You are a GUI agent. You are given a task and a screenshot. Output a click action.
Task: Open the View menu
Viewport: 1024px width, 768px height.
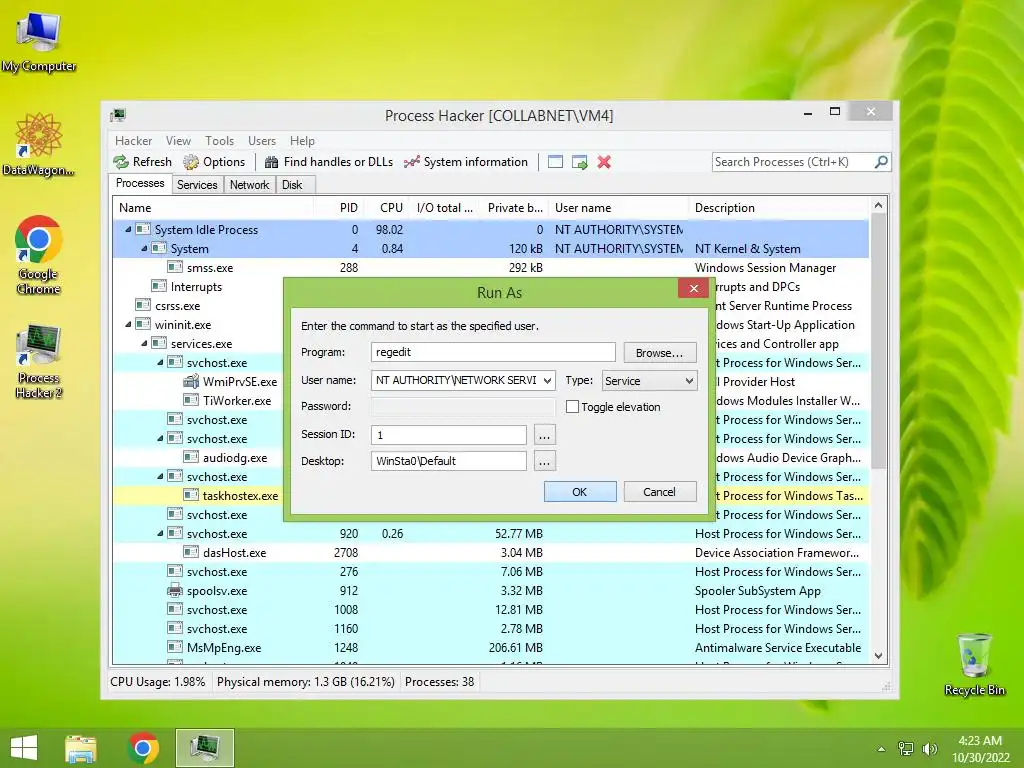(x=178, y=140)
